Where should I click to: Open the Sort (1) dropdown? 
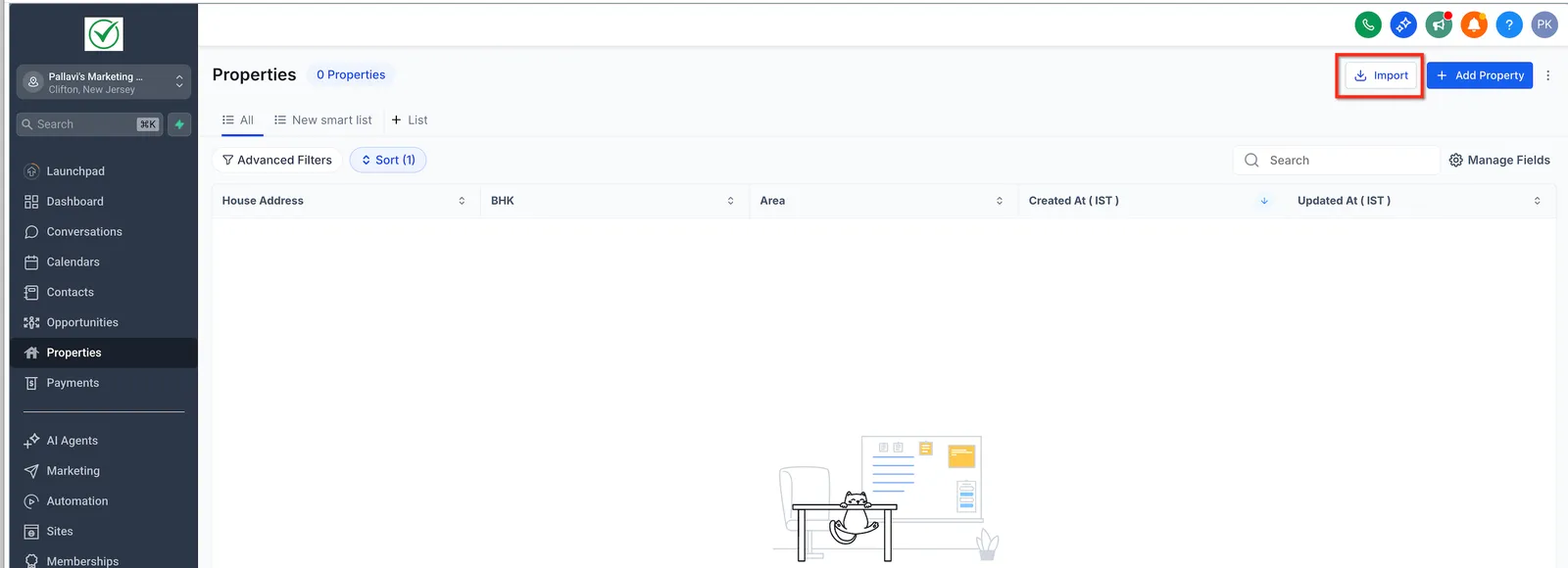click(388, 160)
